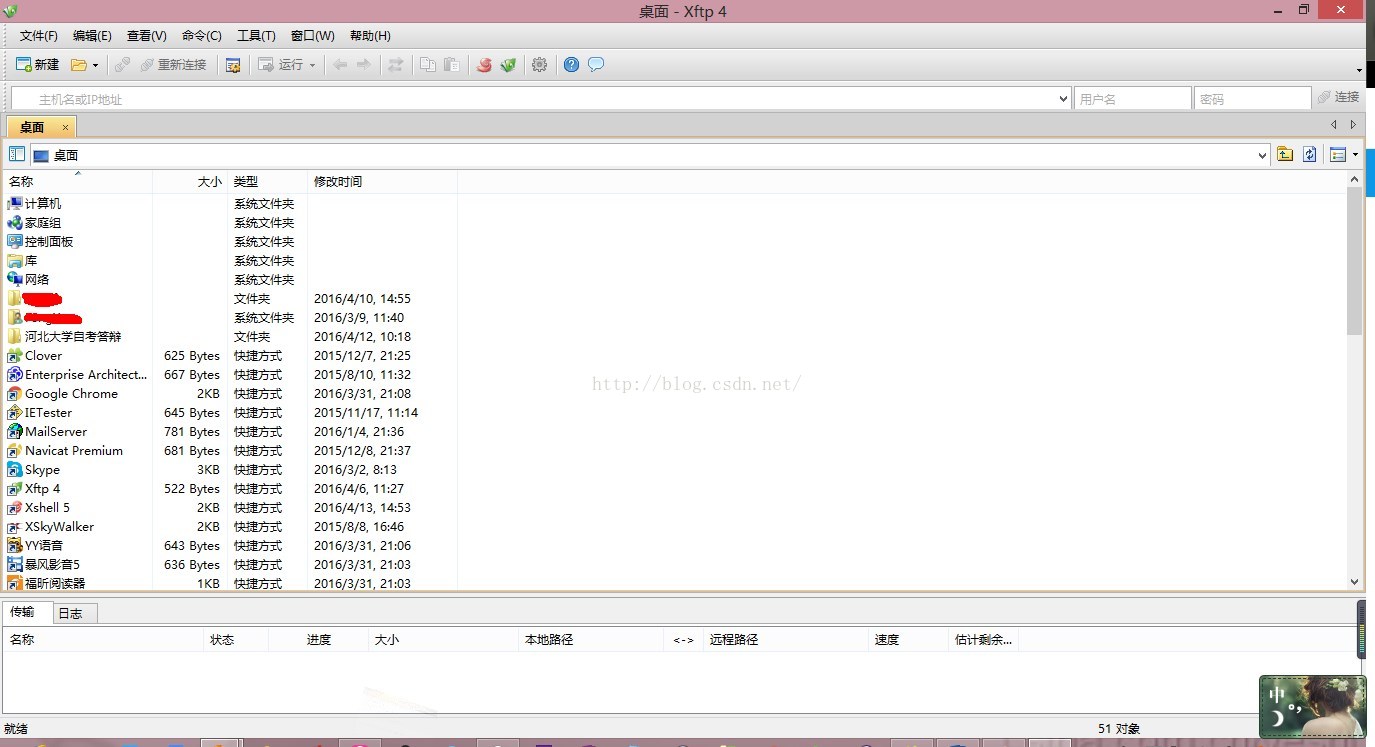The image size is (1375, 747).
Task: Click the 新建 new session button
Action: click(x=38, y=65)
